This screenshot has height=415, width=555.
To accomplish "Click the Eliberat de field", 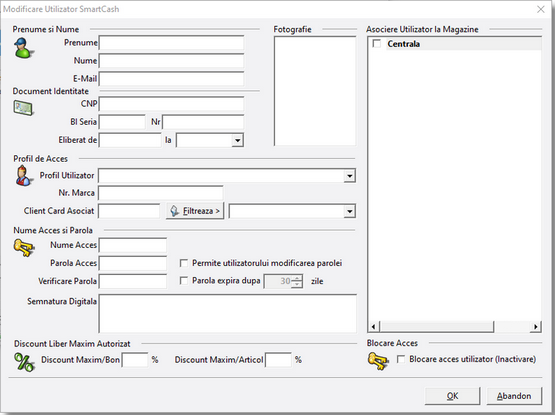I will [130, 140].
